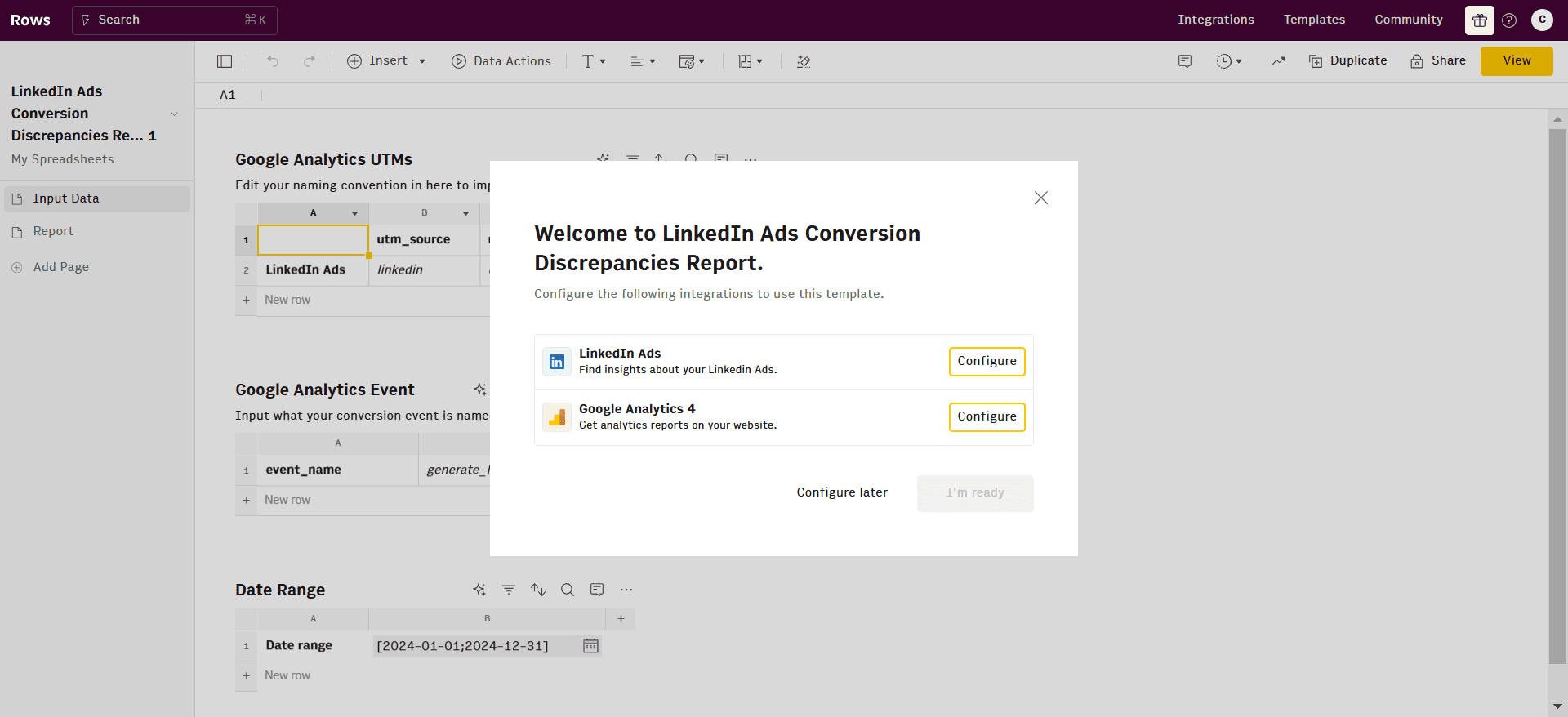1568x717 pixels.
Task: Click the undo arrow icon
Action: pyautogui.click(x=273, y=61)
